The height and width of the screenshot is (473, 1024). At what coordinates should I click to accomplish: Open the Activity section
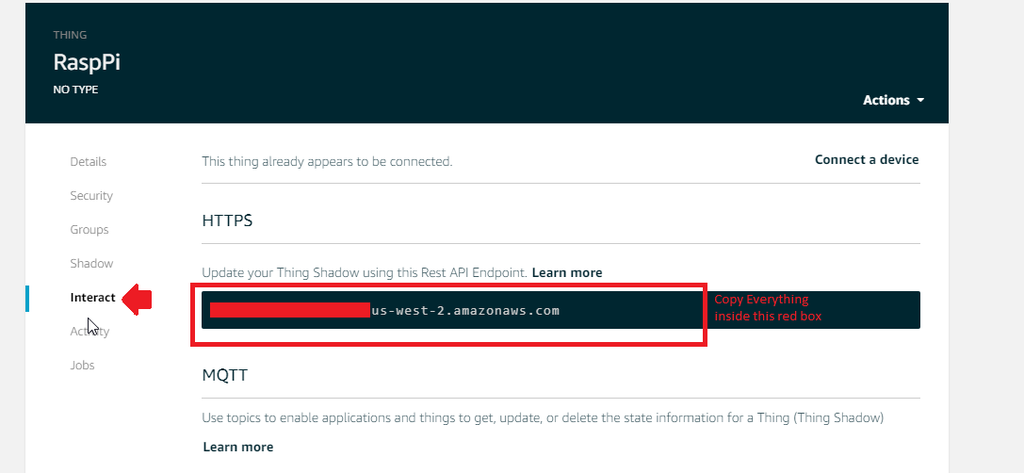tap(90, 332)
